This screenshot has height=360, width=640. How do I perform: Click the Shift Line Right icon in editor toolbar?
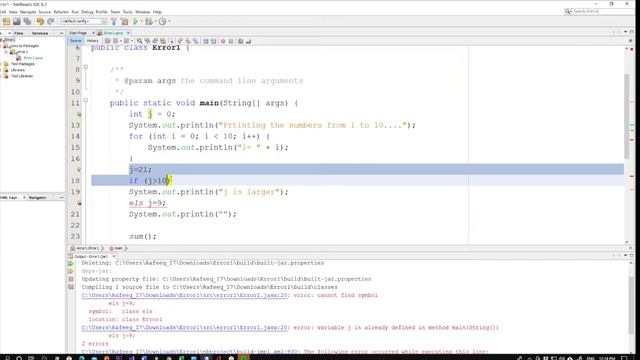click(x=213, y=41)
